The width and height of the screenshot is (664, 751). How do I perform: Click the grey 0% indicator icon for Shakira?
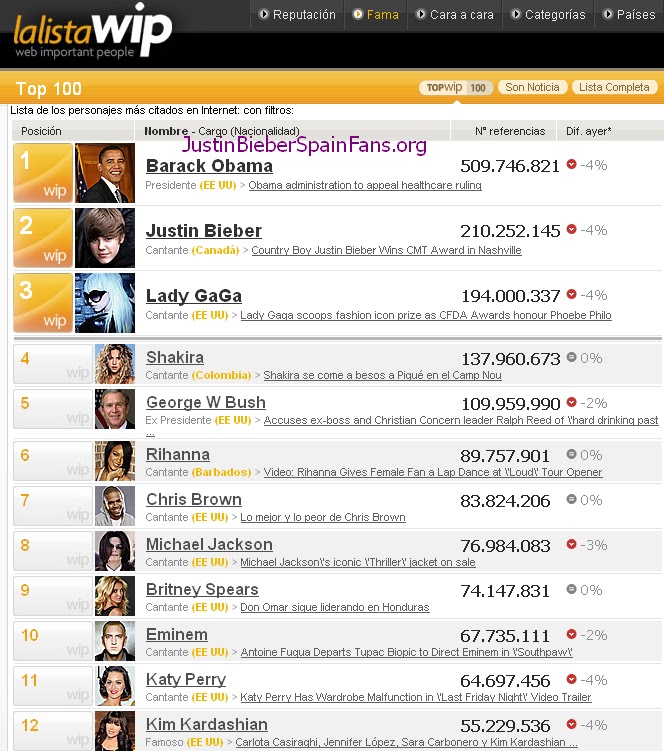coord(572,357)
